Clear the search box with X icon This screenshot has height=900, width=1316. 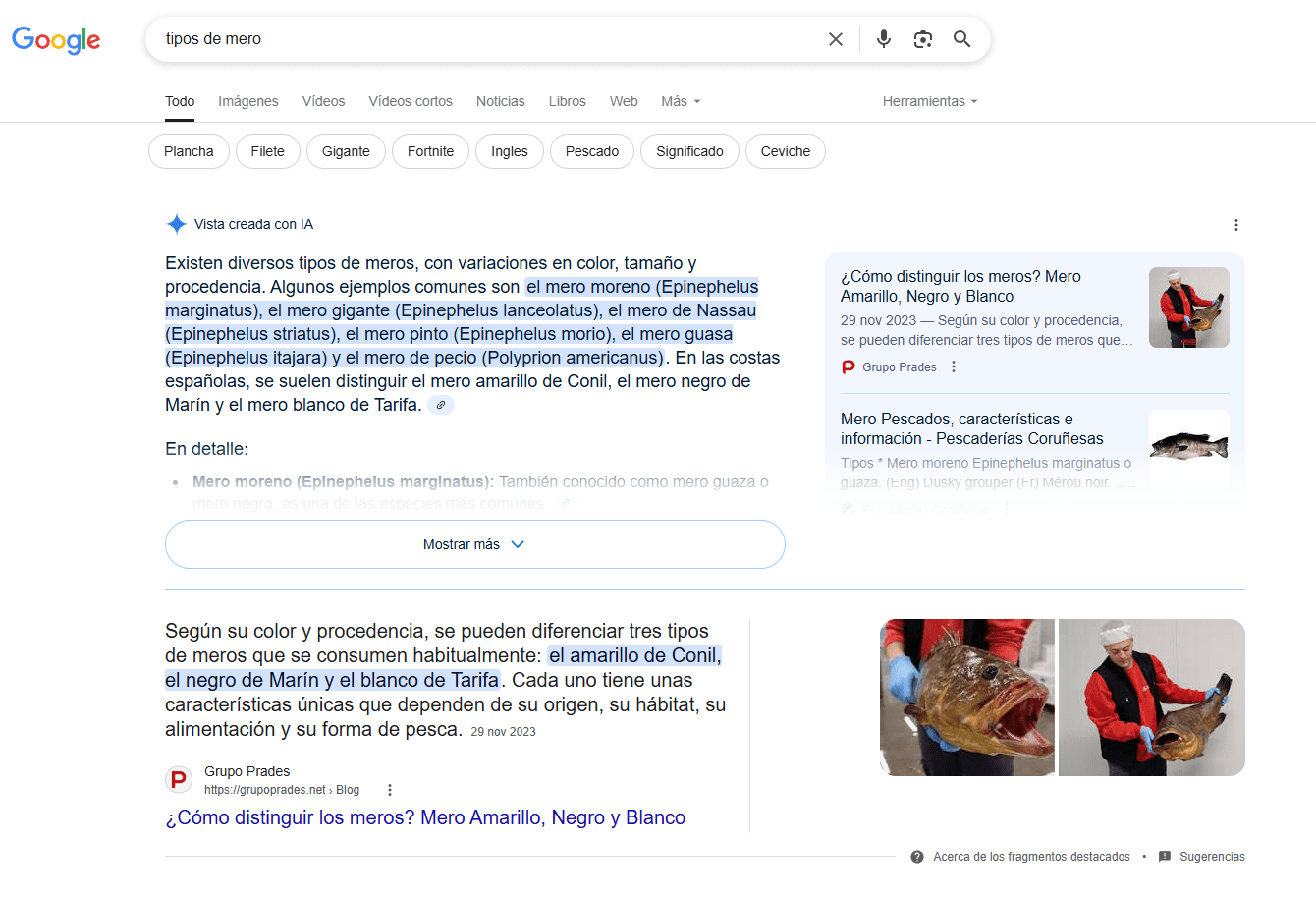tap(836, 39)
